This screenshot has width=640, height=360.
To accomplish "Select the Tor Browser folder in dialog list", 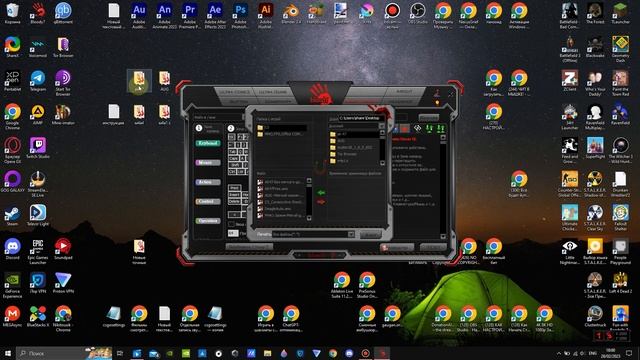I will [354, 154].
